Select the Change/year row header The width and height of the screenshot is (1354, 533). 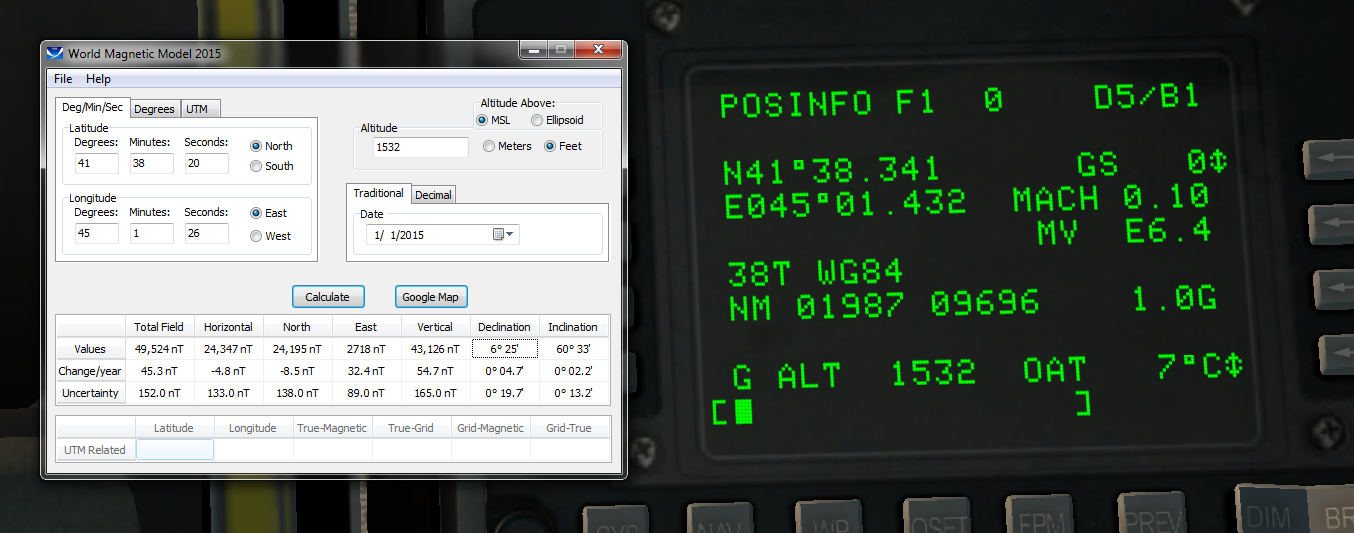pyautogui.click(x=90, y=371)
